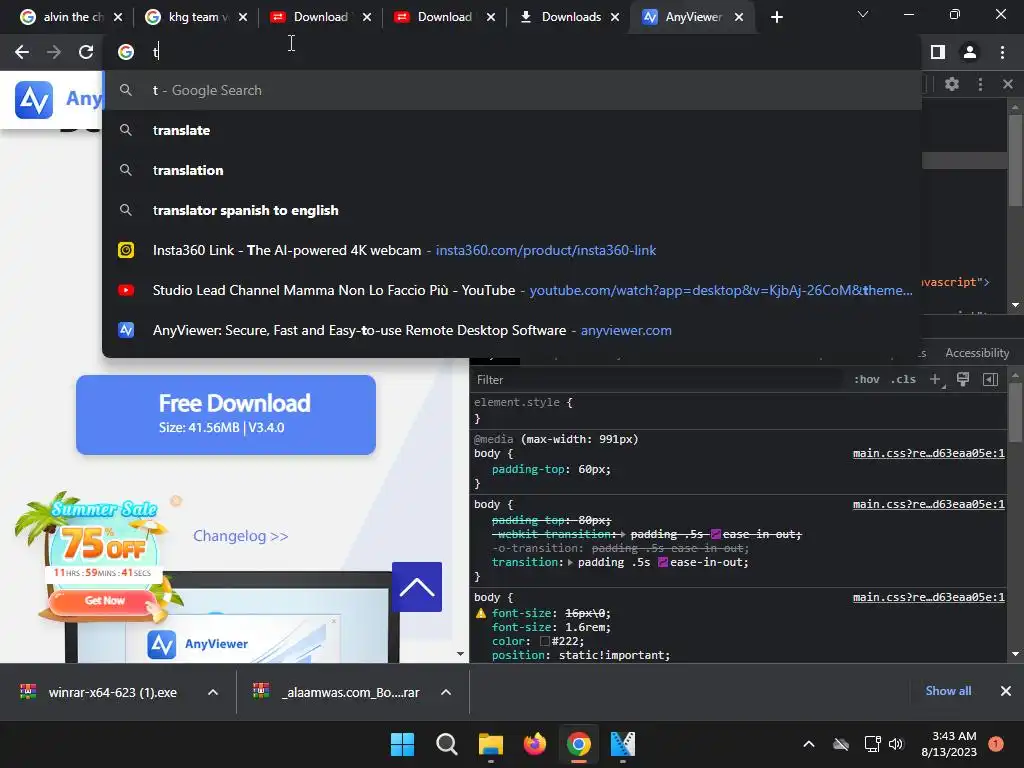Open Windows taskbar search

click(x=447, y=744)
